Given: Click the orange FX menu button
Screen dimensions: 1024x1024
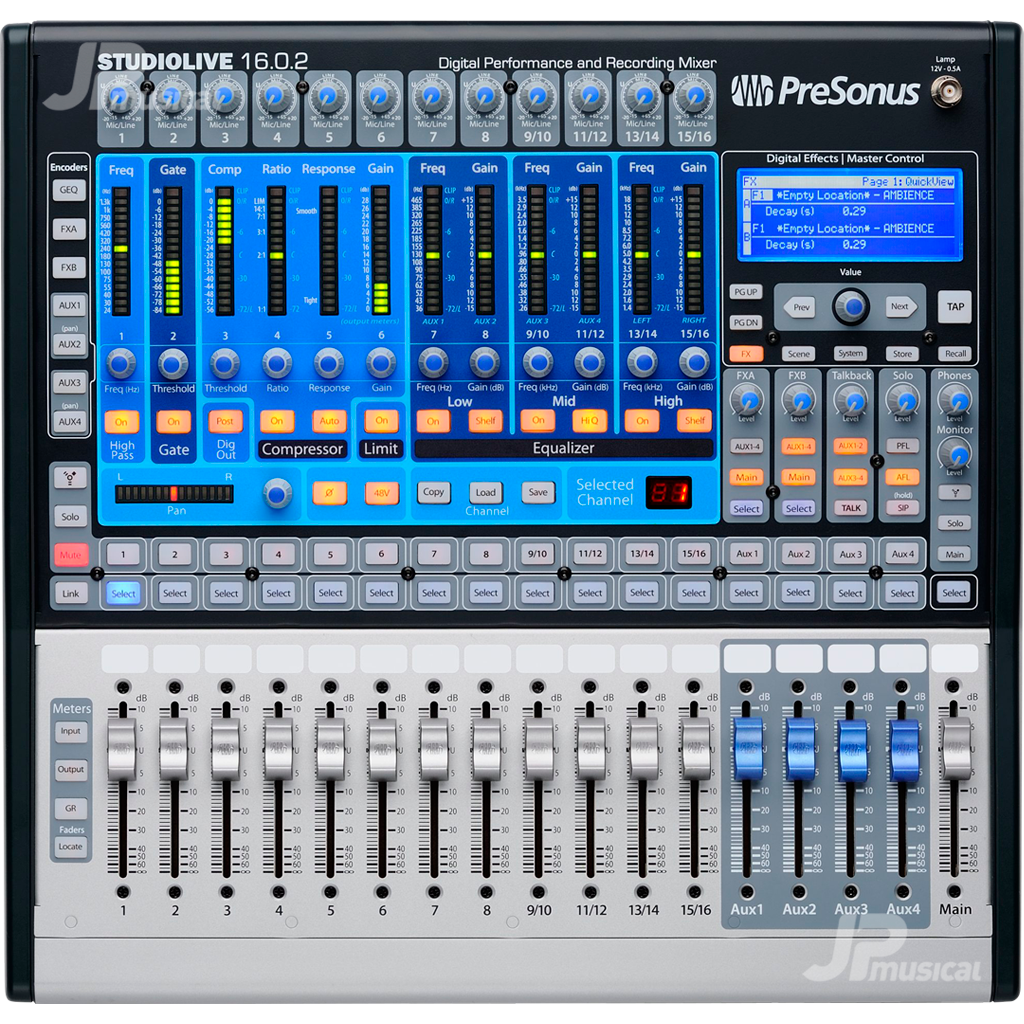Looking at the screenshot, I should tap(746, 354).
